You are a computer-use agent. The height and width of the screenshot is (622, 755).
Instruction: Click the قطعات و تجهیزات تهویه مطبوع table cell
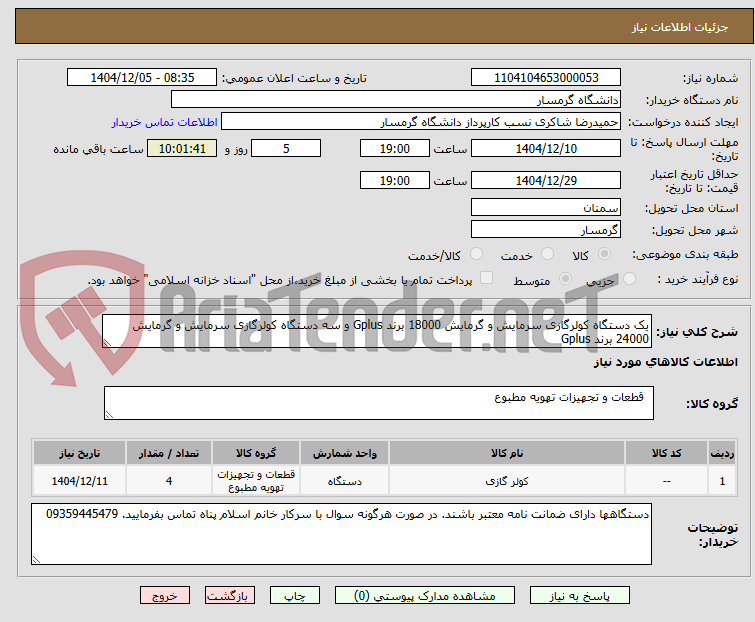pyautogui.click(x=256, y=481)
